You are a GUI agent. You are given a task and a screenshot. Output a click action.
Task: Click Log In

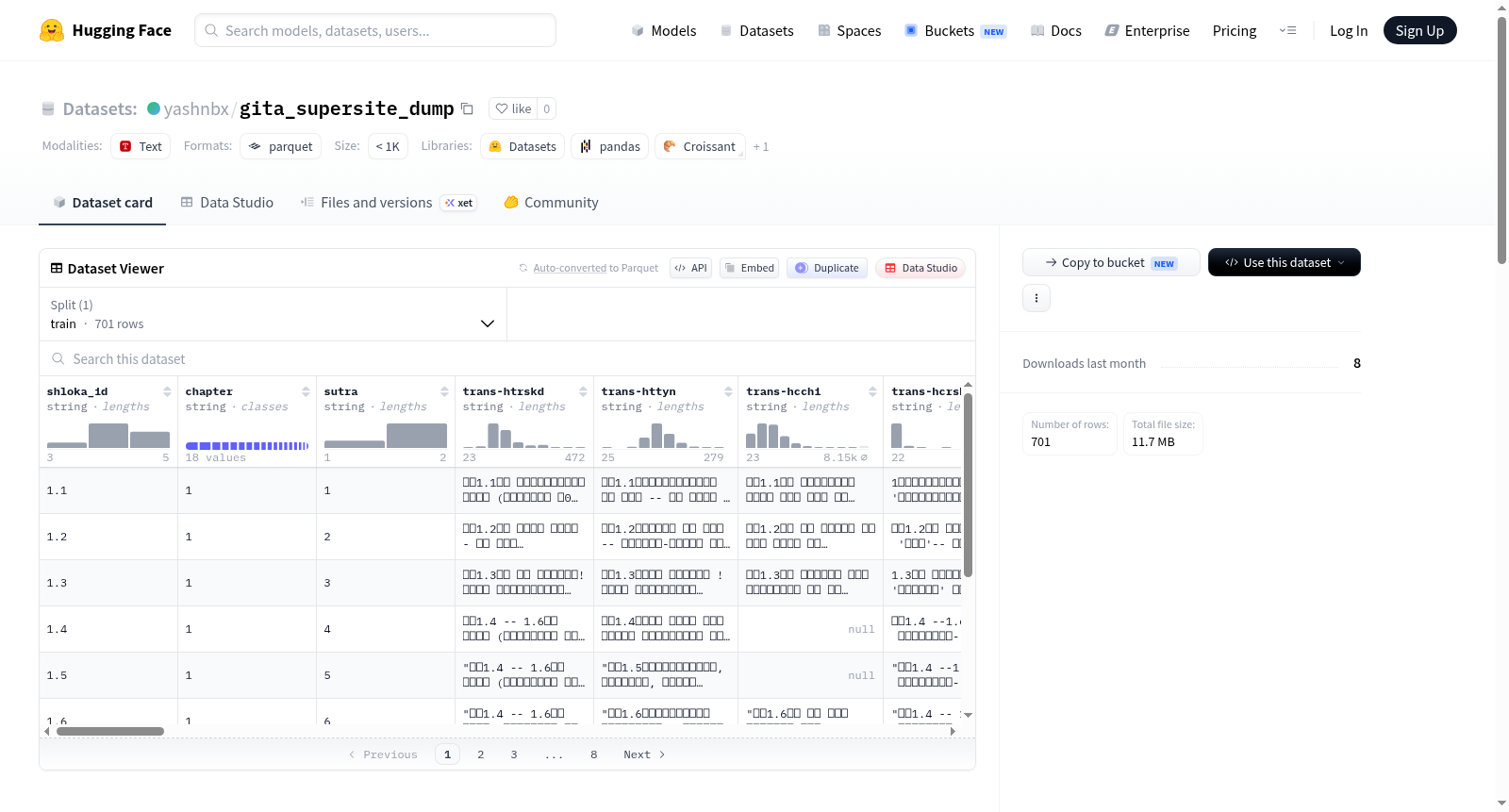[1349, 30]
